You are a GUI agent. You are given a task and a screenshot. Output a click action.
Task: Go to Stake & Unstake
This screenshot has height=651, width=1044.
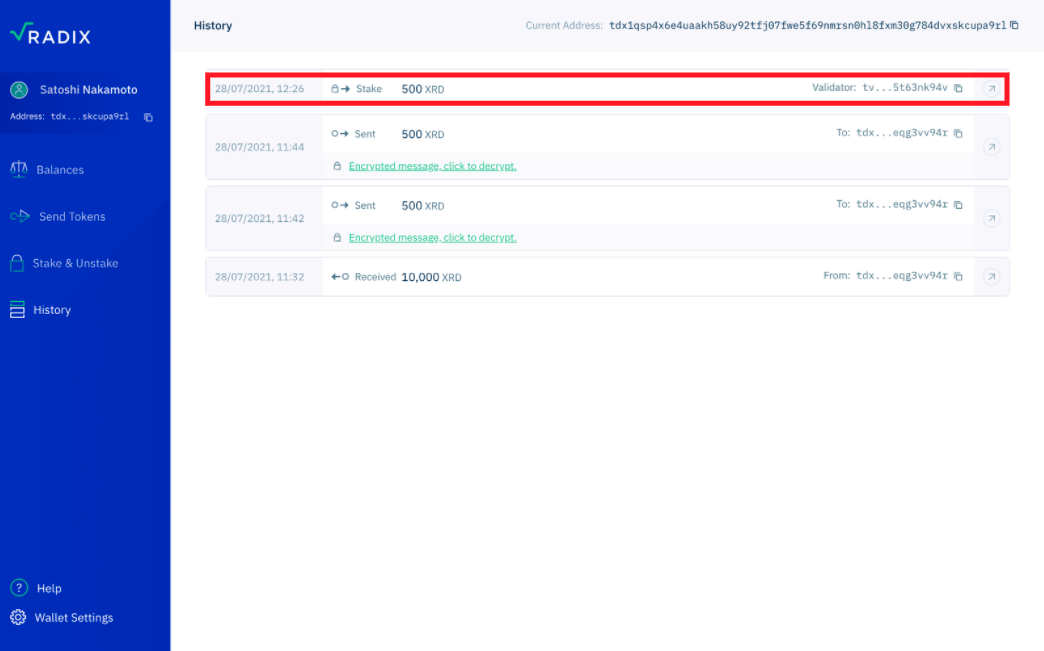point(75,263)
